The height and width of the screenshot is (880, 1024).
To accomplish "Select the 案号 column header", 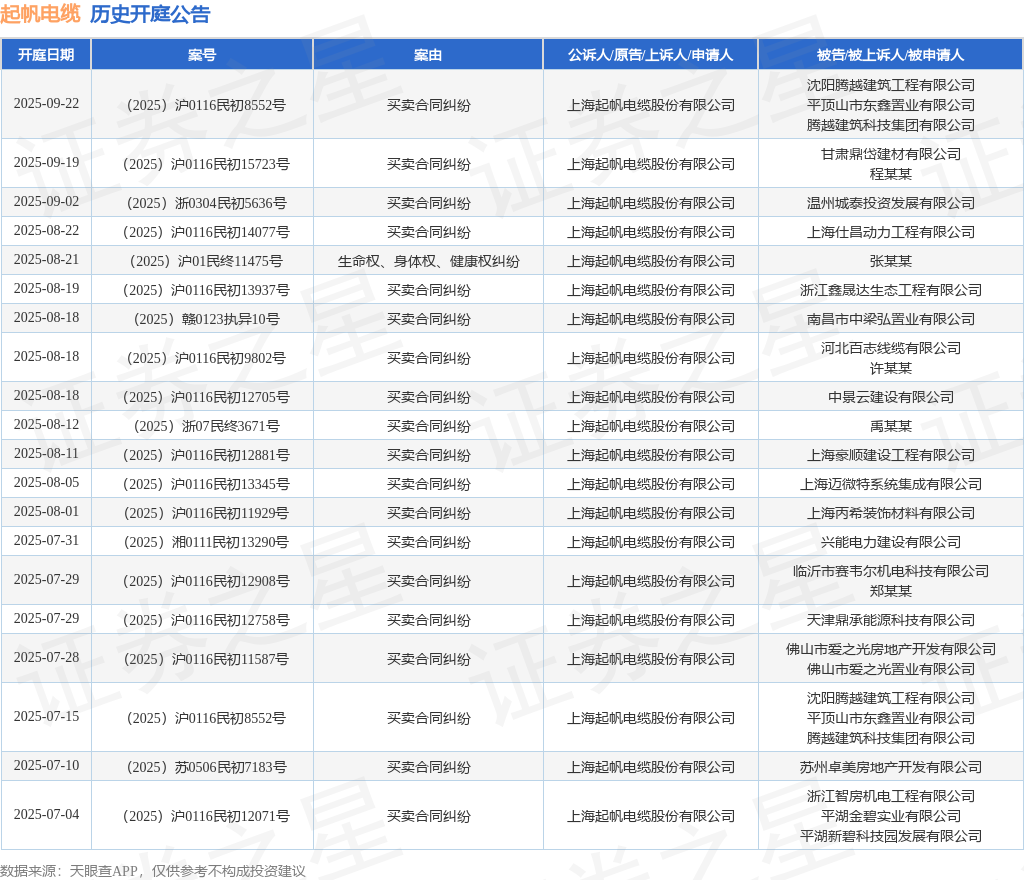I will (x=202, y=55).
